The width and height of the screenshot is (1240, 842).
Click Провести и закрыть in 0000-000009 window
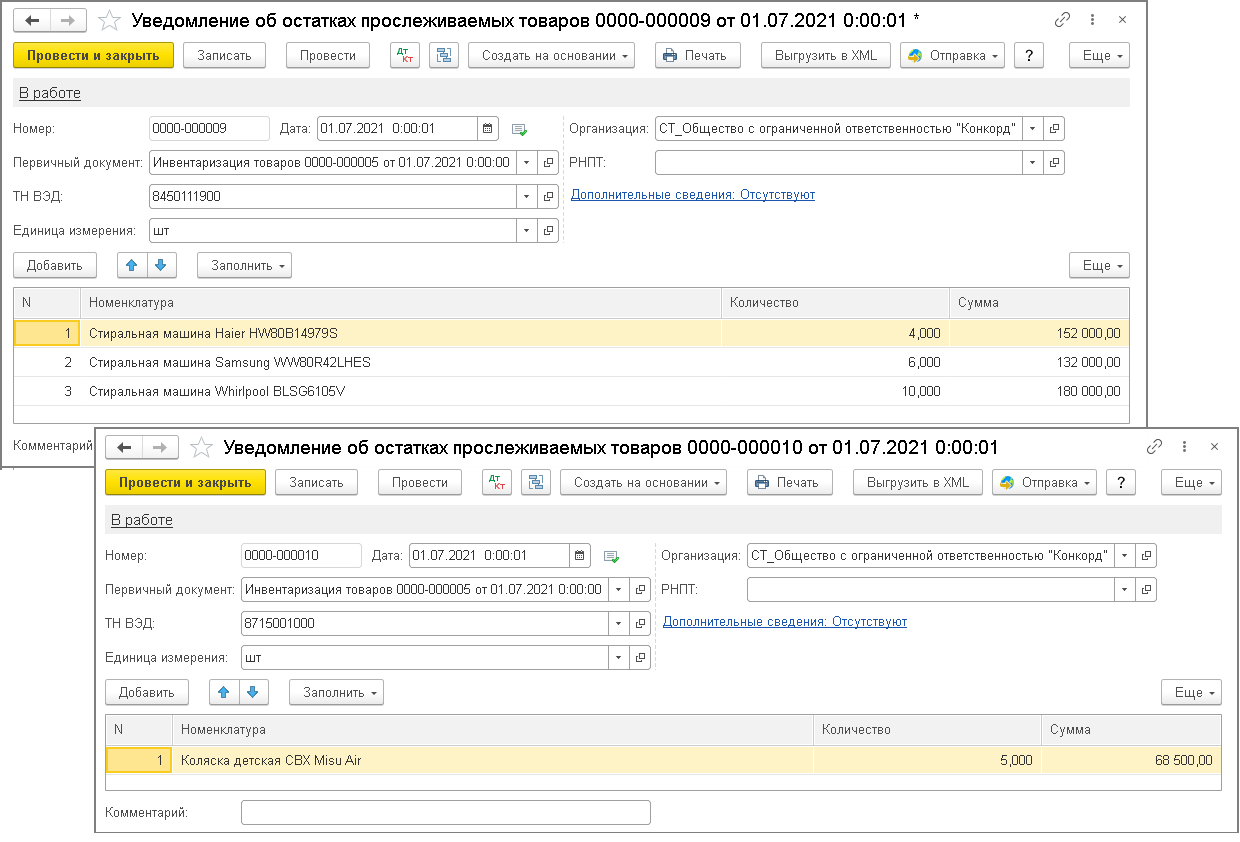tap(94, 55)
